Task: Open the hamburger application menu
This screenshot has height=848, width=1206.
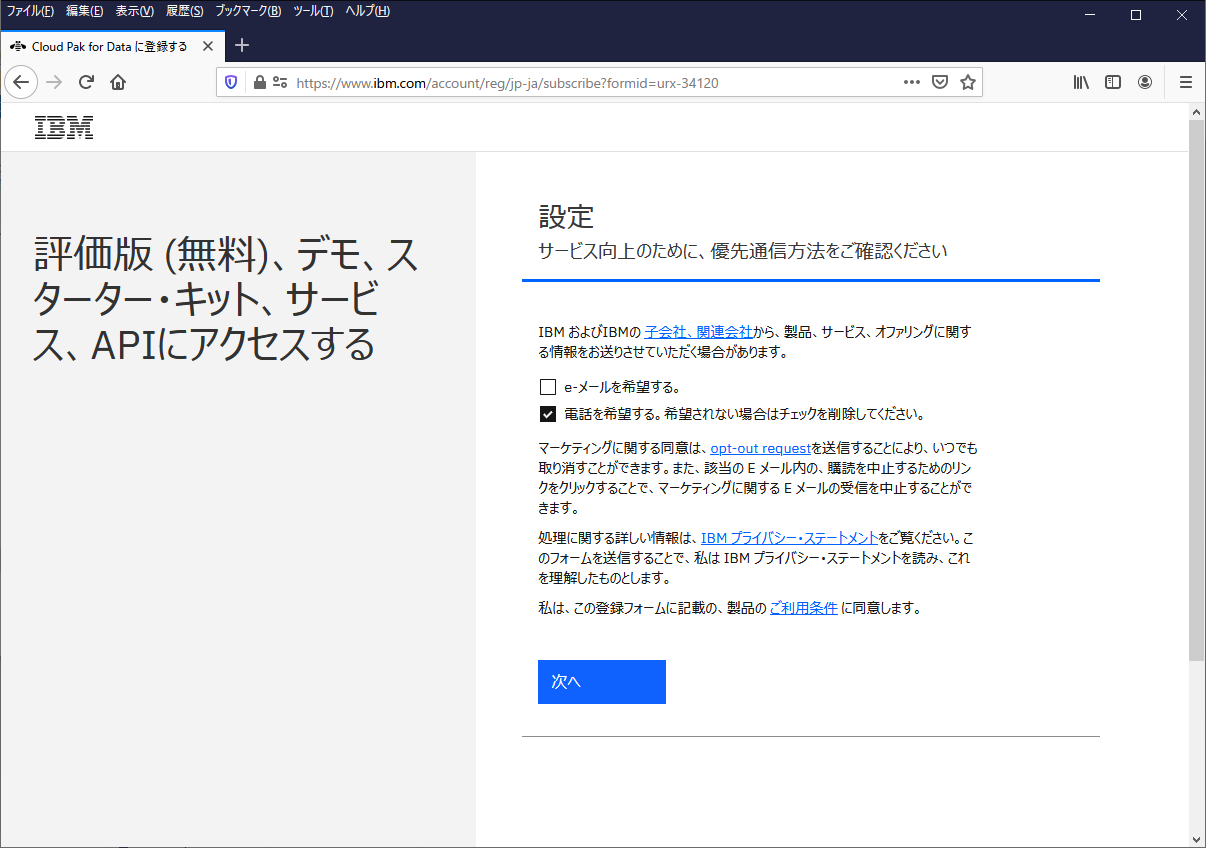Action: click(1186, 82)
